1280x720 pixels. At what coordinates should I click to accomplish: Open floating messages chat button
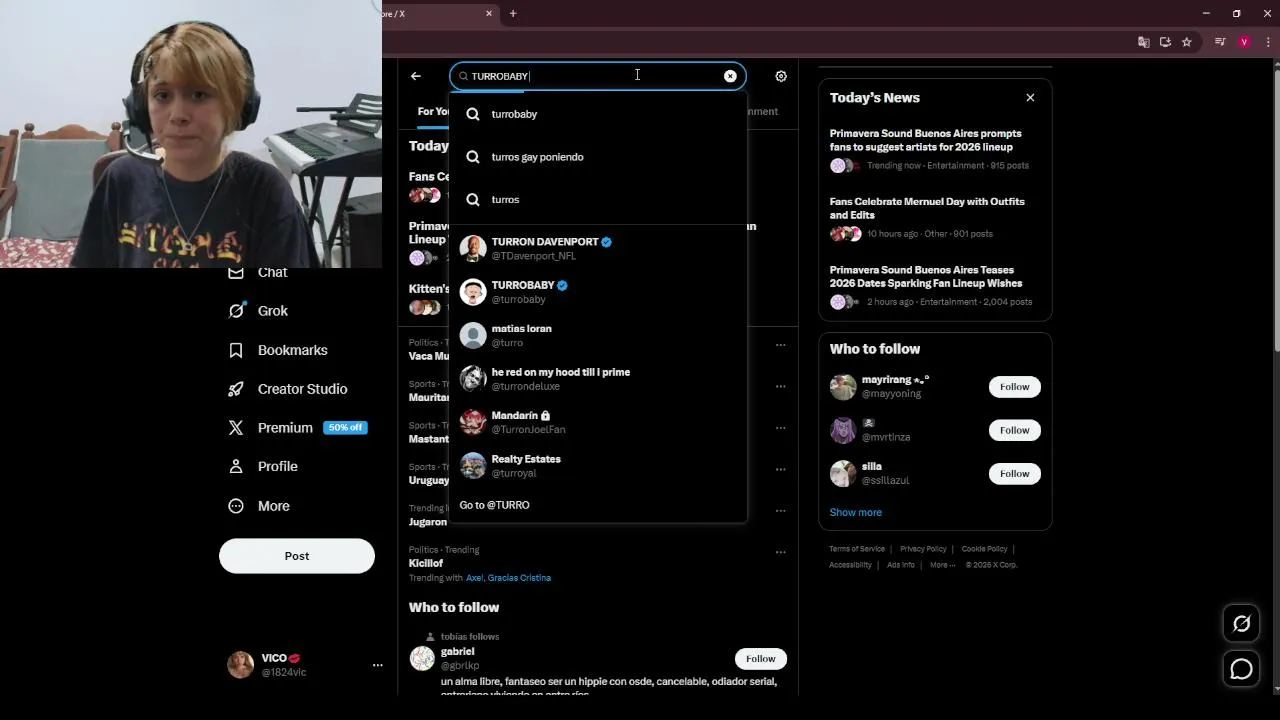point(1241,669)
